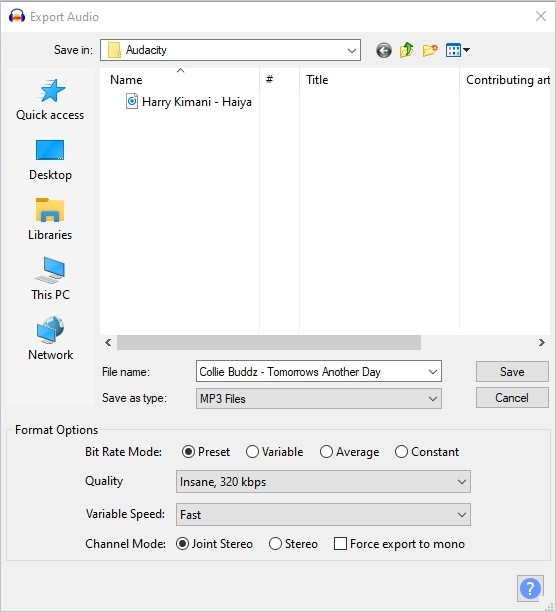Click the horizontal scrollbar thumb
The image size is (556, 612).
[x=269, y=343]
